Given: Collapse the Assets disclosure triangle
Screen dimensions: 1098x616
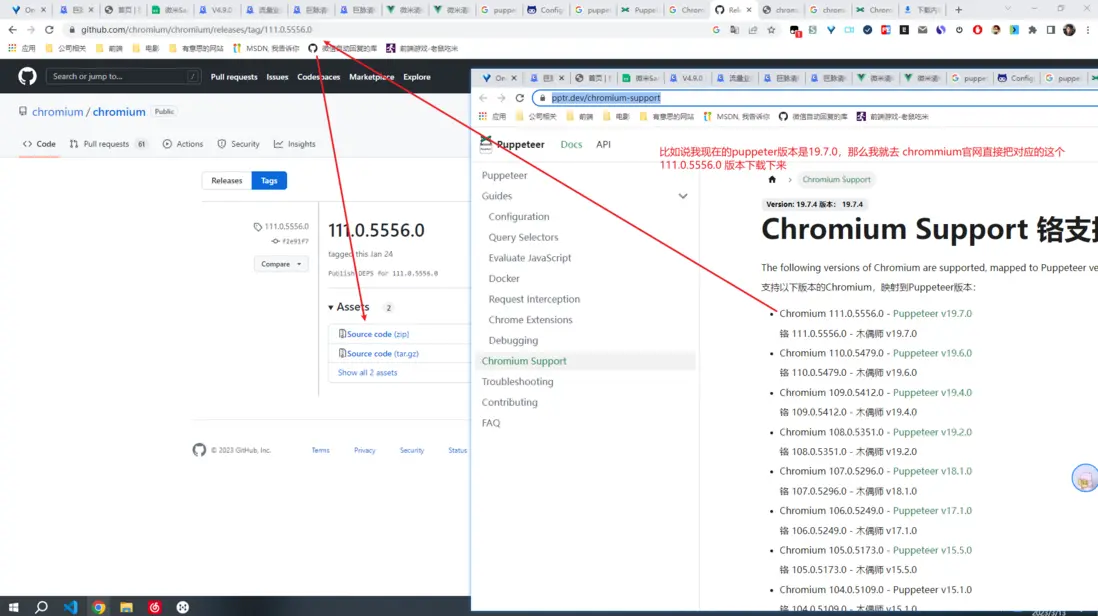Looking at the screenshot, I should (331, 307).
